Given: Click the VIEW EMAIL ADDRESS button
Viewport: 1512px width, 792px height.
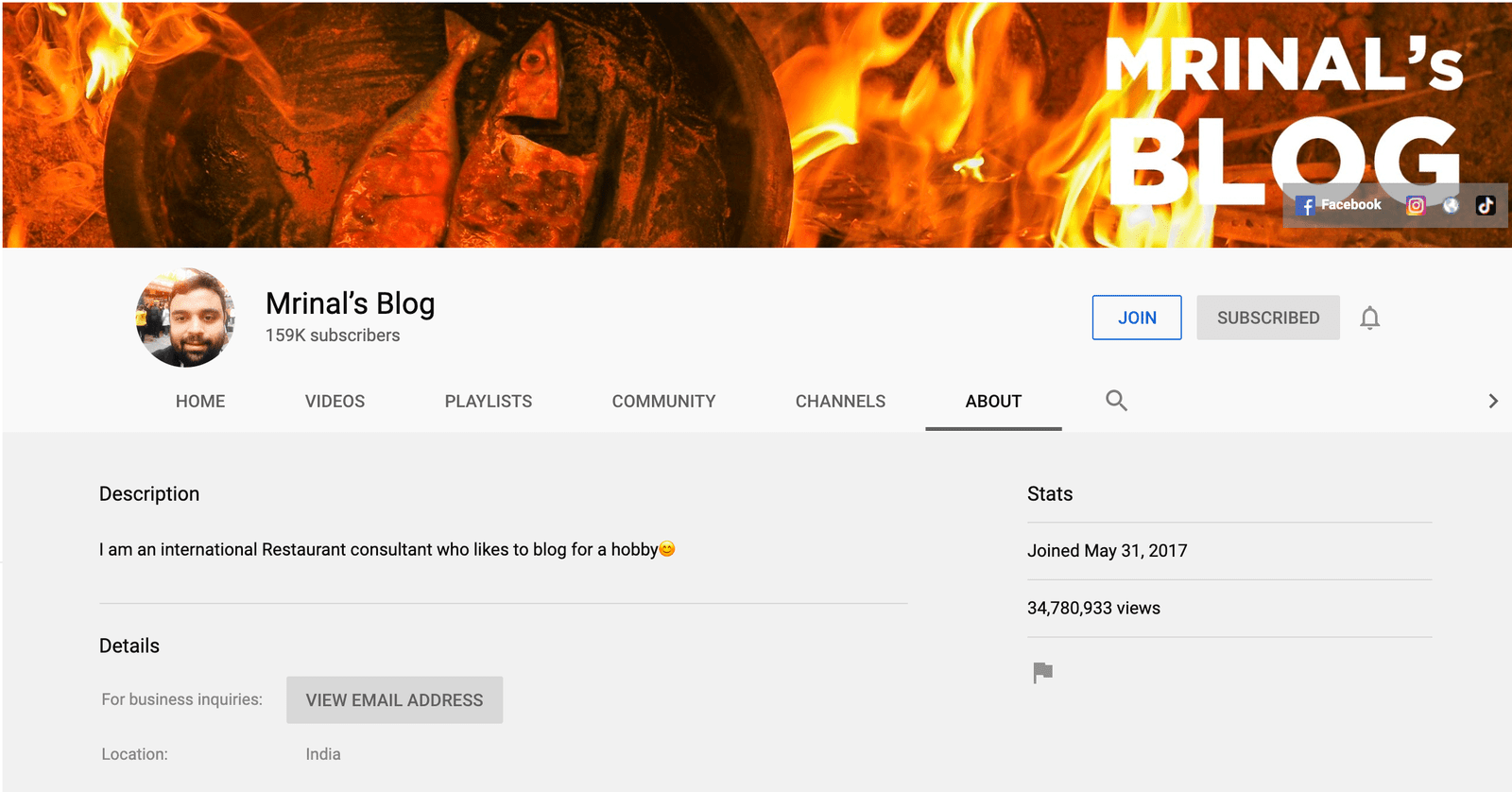Looking at the screenshot, I should pyautogui.click(x=394, y=700).
